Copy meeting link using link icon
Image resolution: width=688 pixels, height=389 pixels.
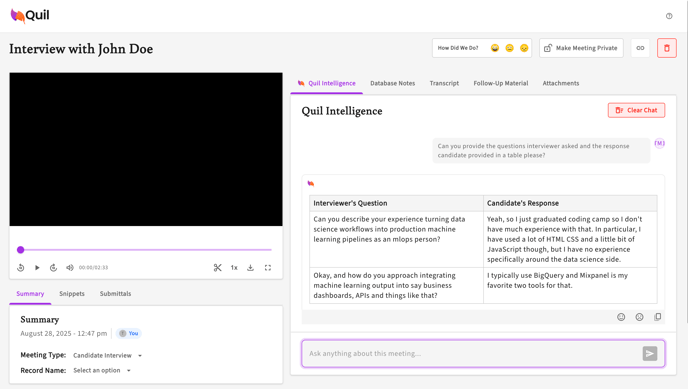point(640,48)
